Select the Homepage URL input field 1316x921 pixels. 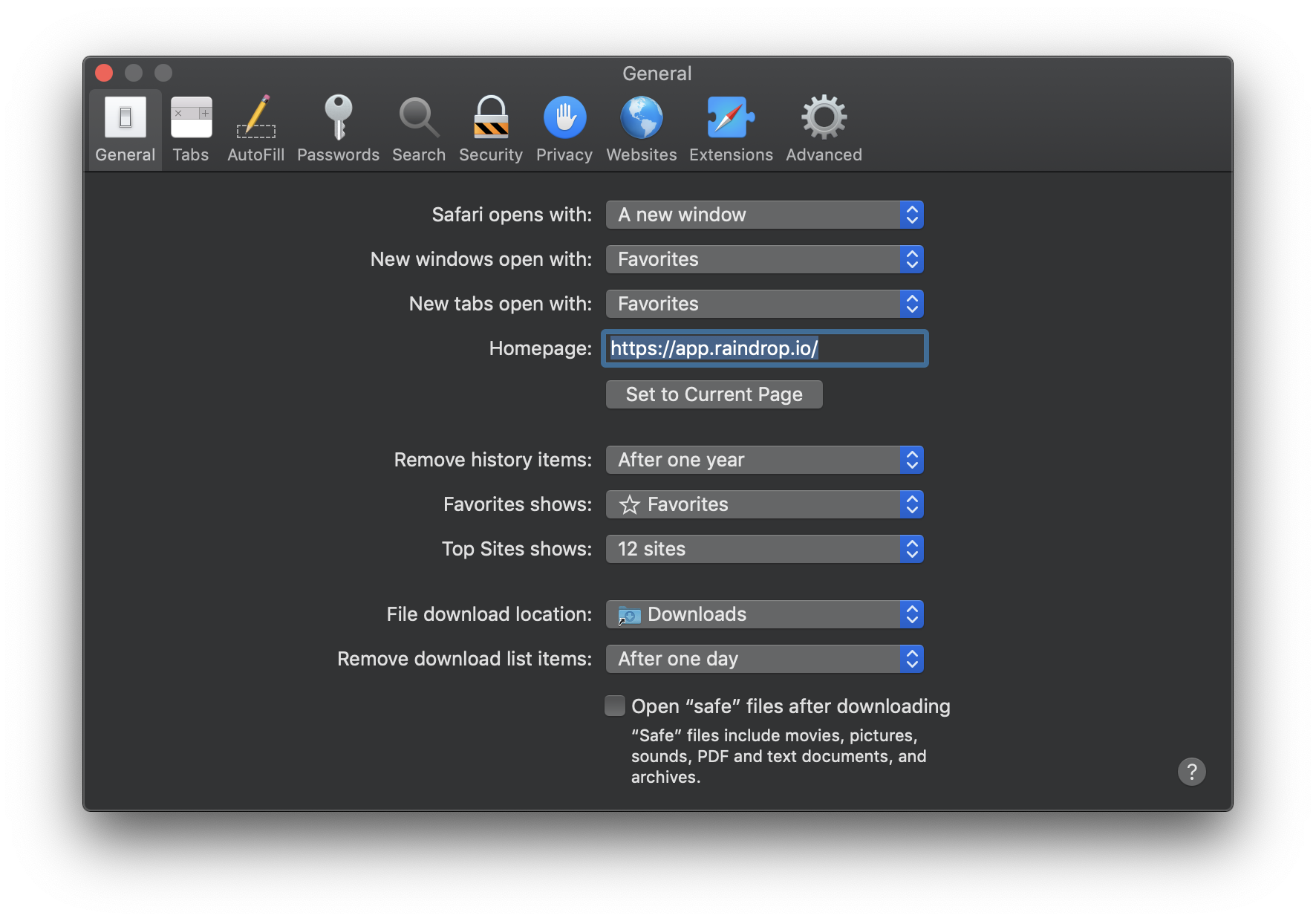pyautogui.click(x=764, y=348)
